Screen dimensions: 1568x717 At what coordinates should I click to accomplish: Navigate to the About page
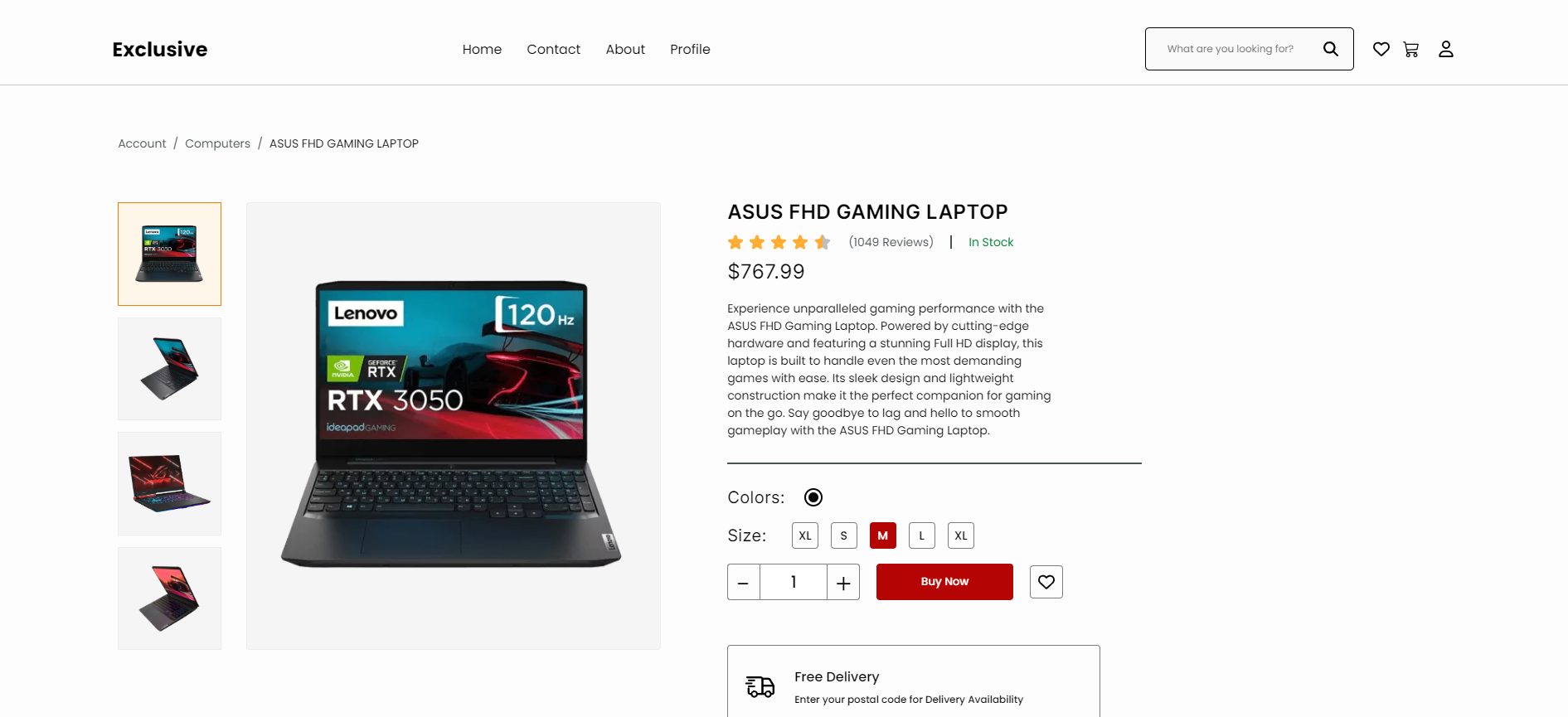(625, 49)
